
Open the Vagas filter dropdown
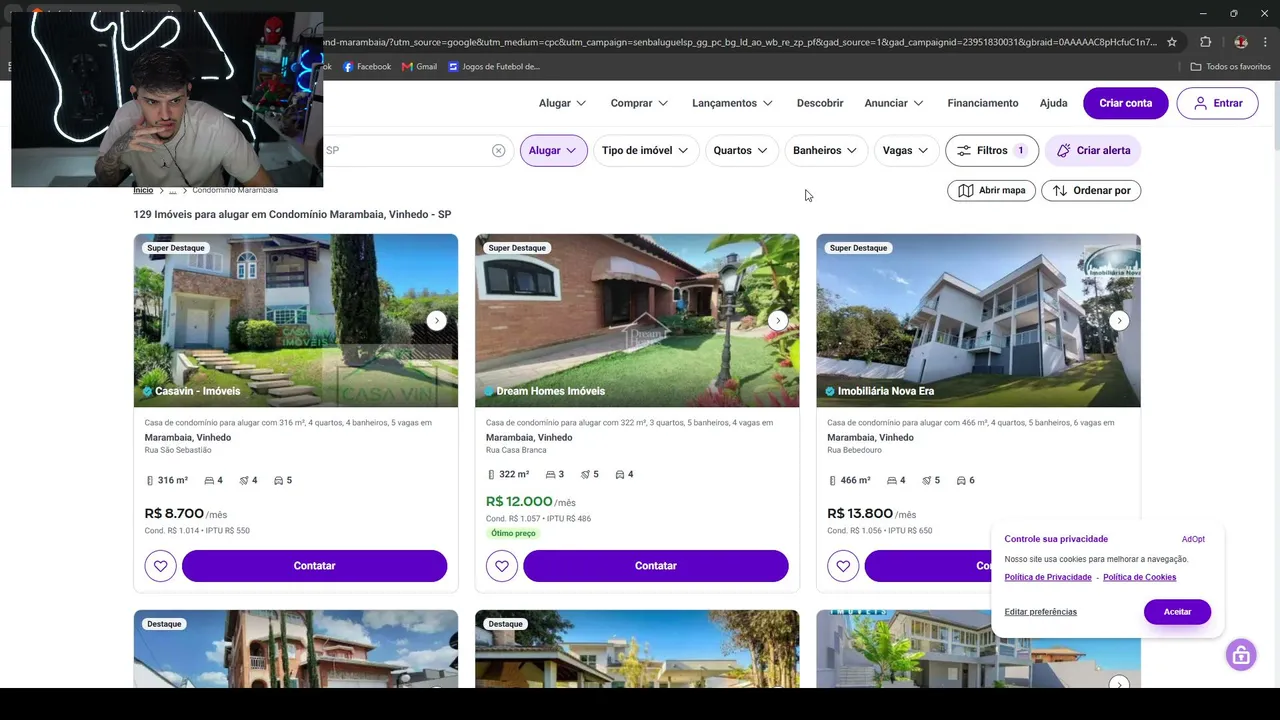tap(905, 151)
